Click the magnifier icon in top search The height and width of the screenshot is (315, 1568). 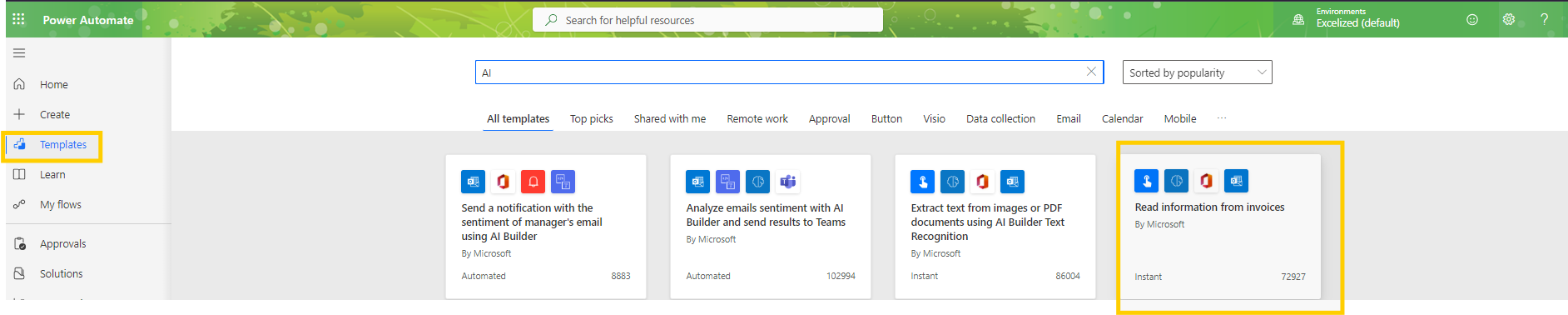[551, 19]
